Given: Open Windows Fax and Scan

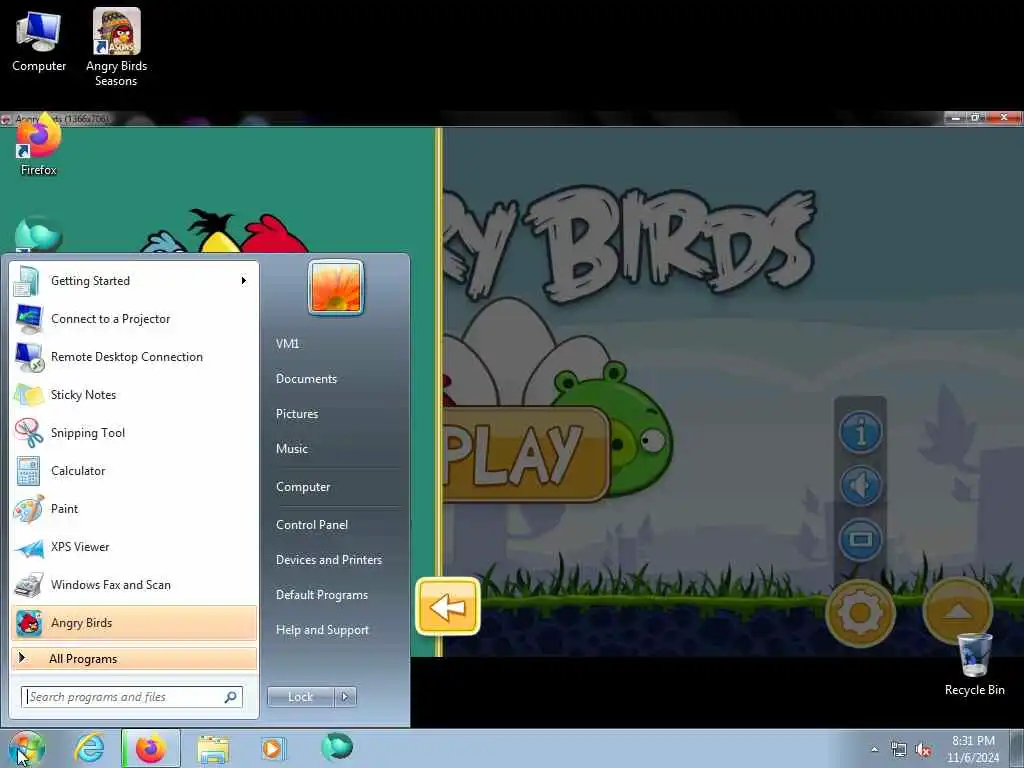Looking at the screenshot, I should tap(135, 584).
